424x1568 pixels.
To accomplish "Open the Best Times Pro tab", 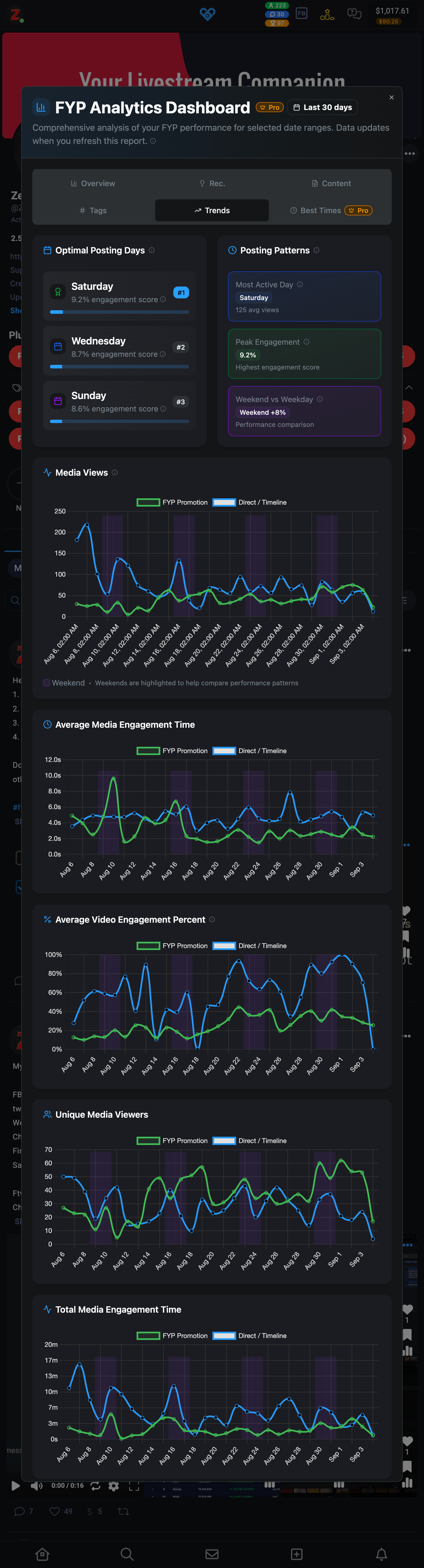I will click(x=332, y=211).
